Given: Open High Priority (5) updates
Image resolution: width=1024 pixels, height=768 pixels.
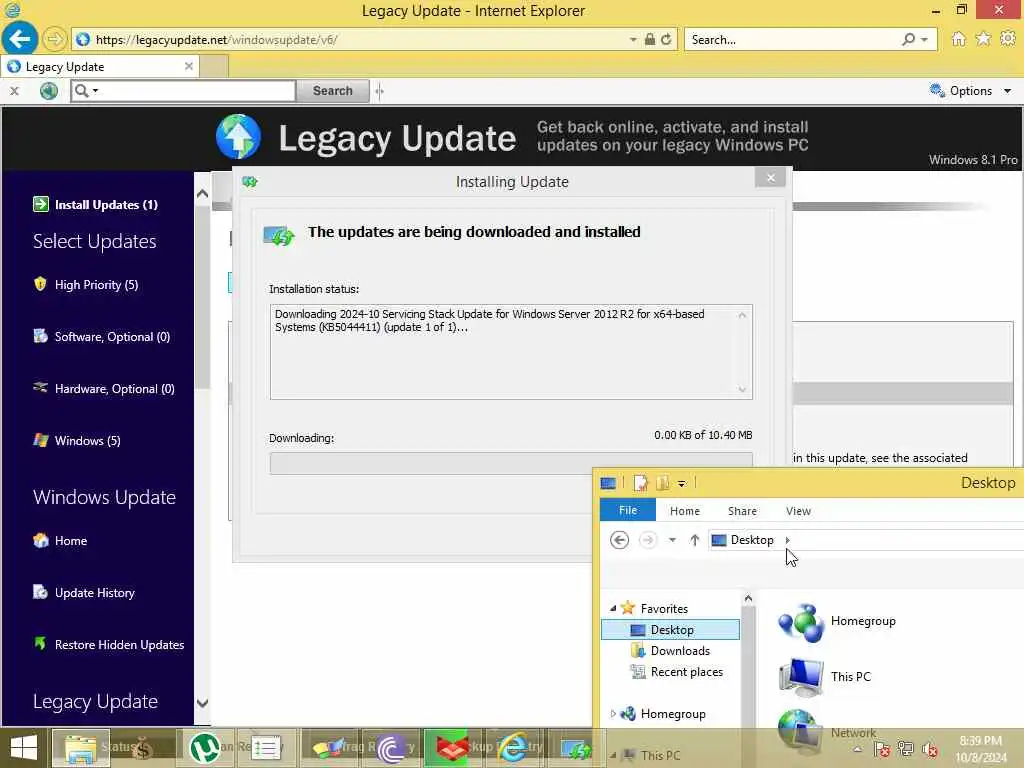Looking at the screenshot, I should 96,285.
